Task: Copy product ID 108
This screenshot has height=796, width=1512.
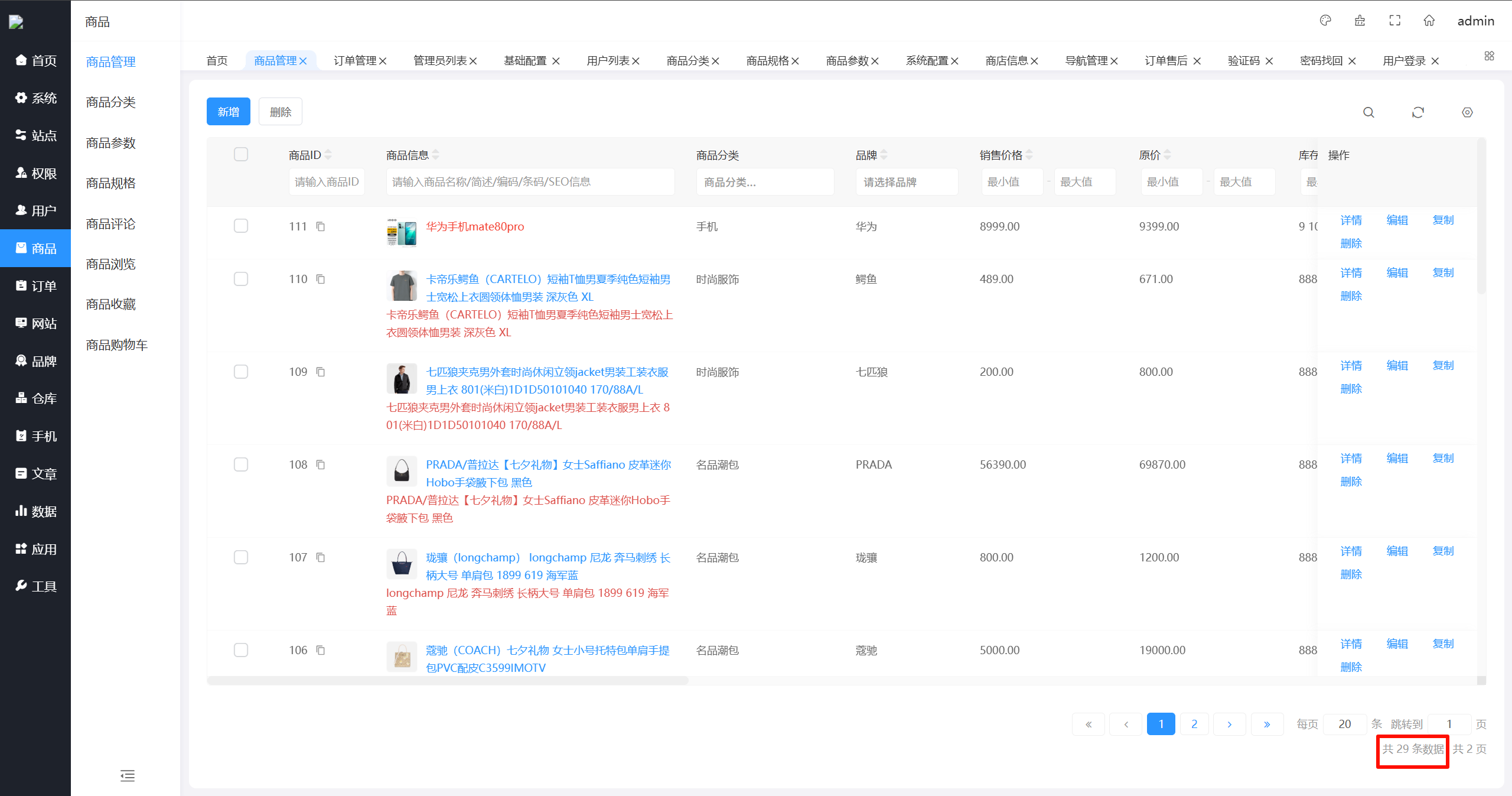Action: pyautogui.click(x=321, y=464)
